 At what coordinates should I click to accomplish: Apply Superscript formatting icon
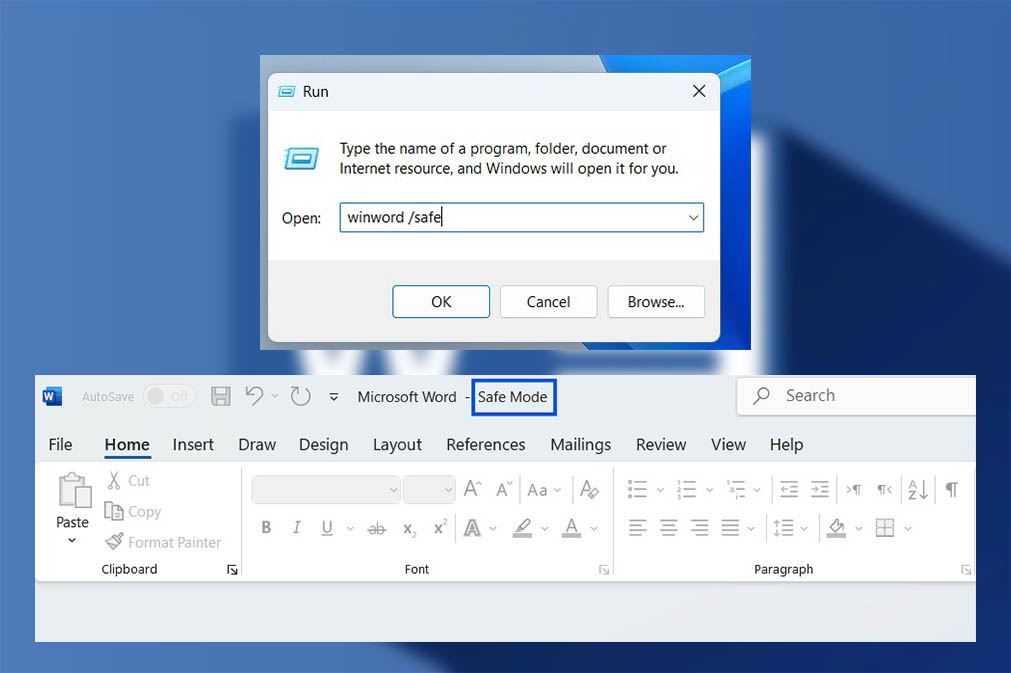440,527
